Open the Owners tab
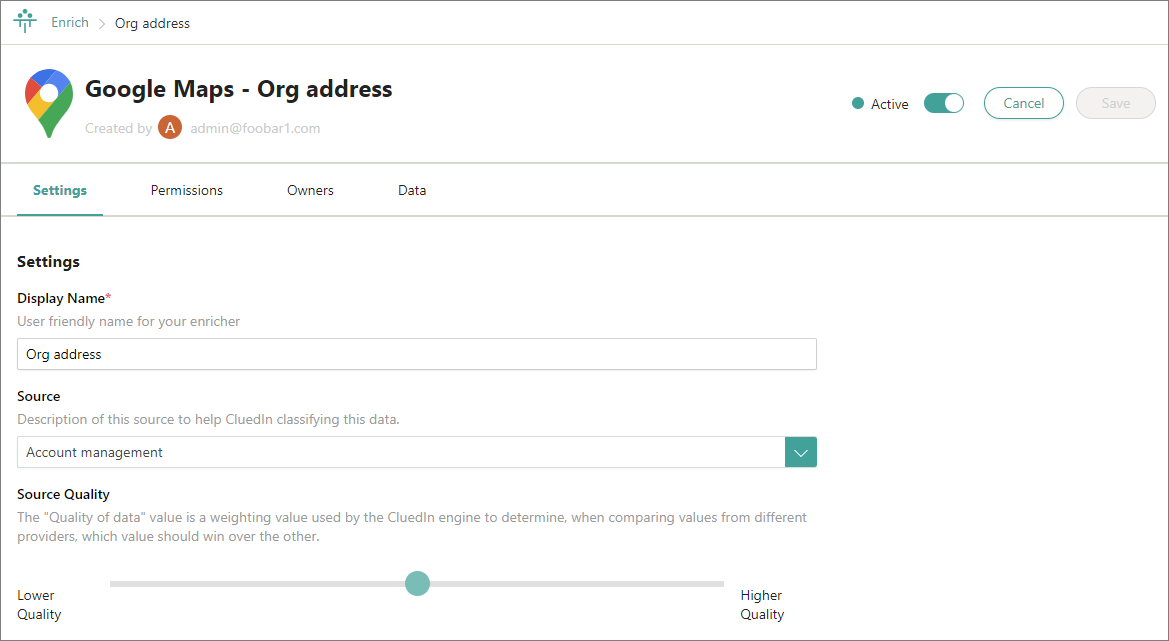 coord(310,190)
